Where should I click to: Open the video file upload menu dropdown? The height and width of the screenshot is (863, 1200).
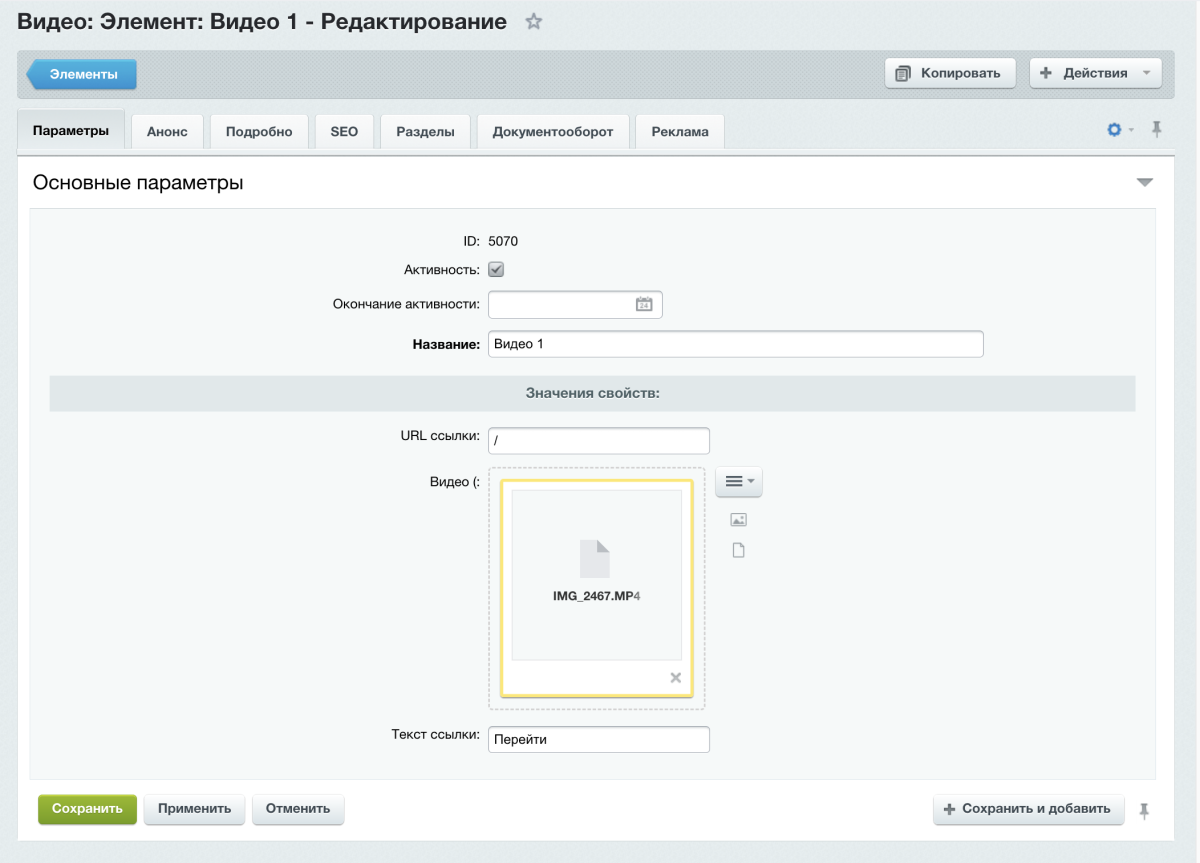(739, 482)
